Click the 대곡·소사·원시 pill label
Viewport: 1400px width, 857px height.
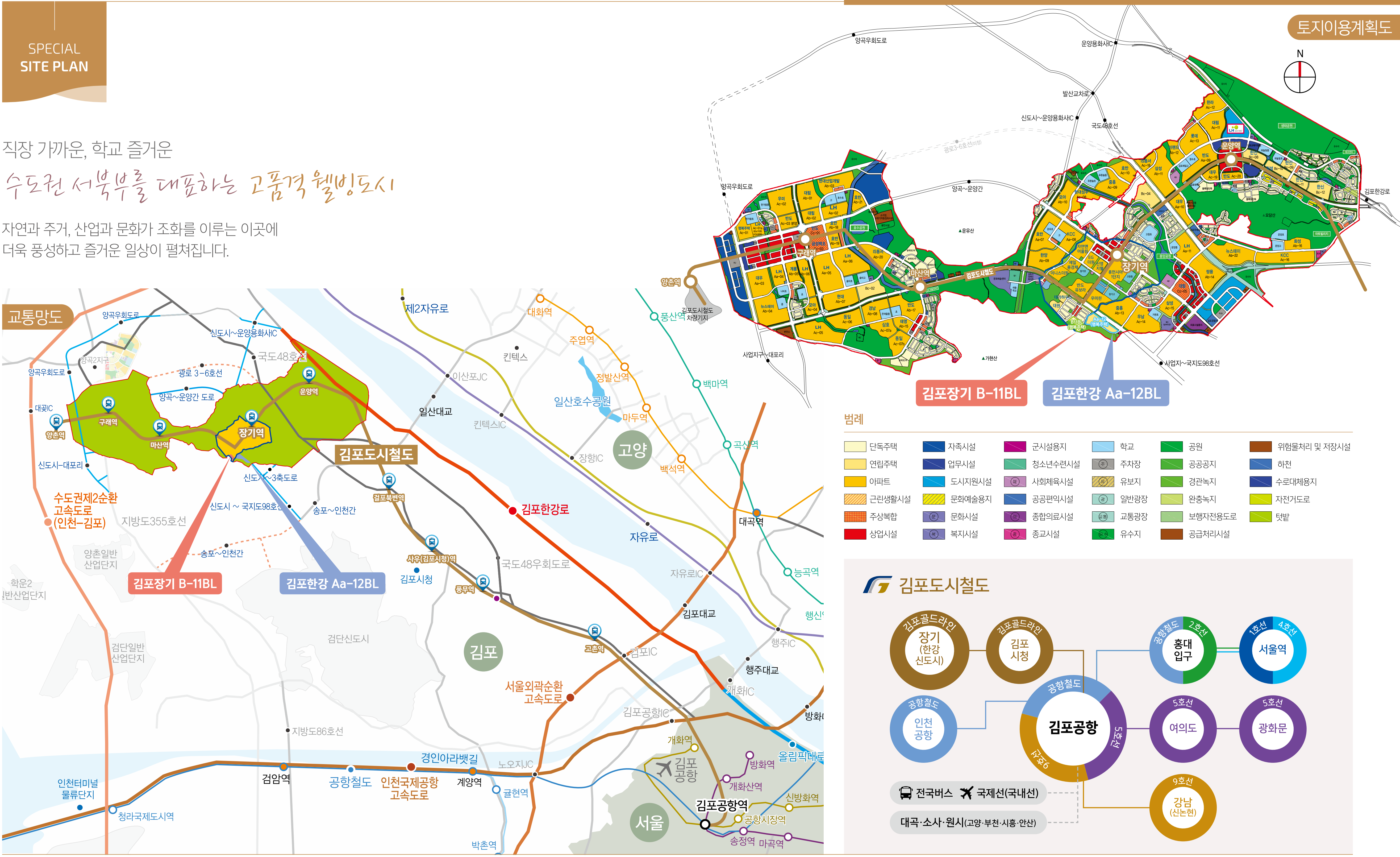pyautogui.click(x=968, y=822)
